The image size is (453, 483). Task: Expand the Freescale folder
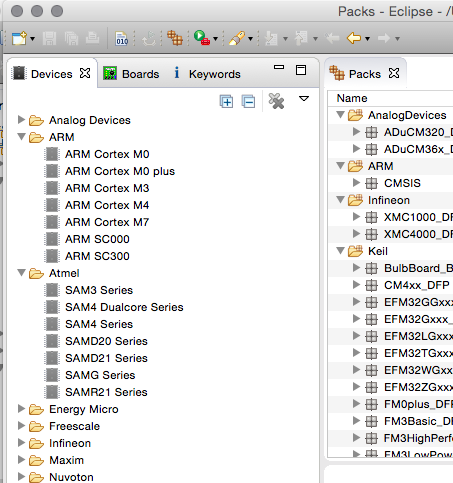[x=21, y=425]
